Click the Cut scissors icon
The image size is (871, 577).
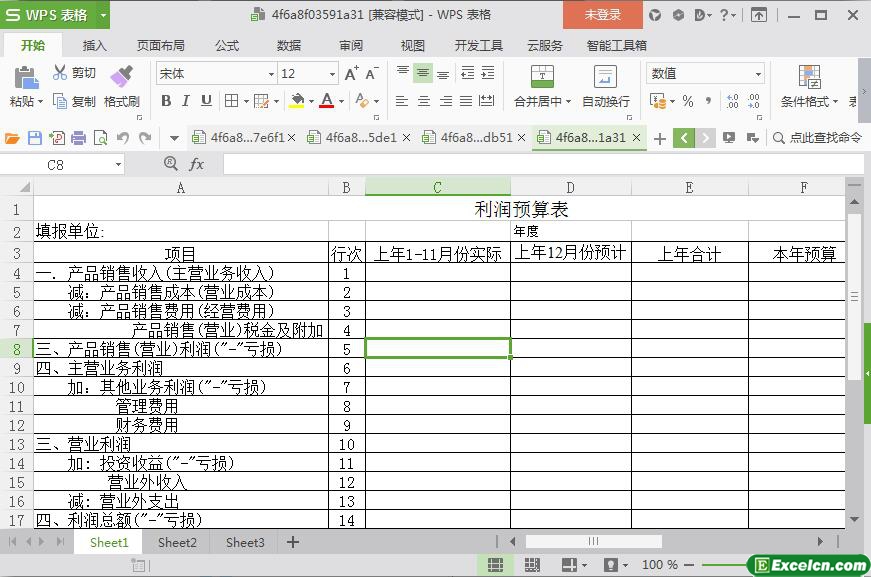point(60,73)
